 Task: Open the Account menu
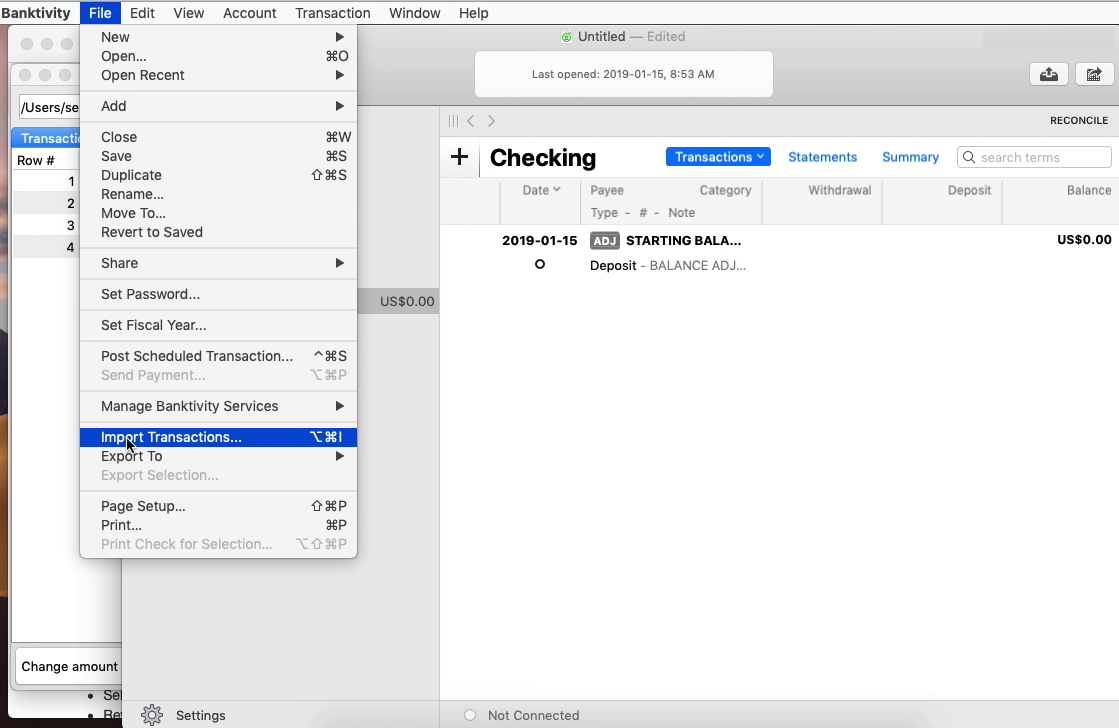[249, 13]
